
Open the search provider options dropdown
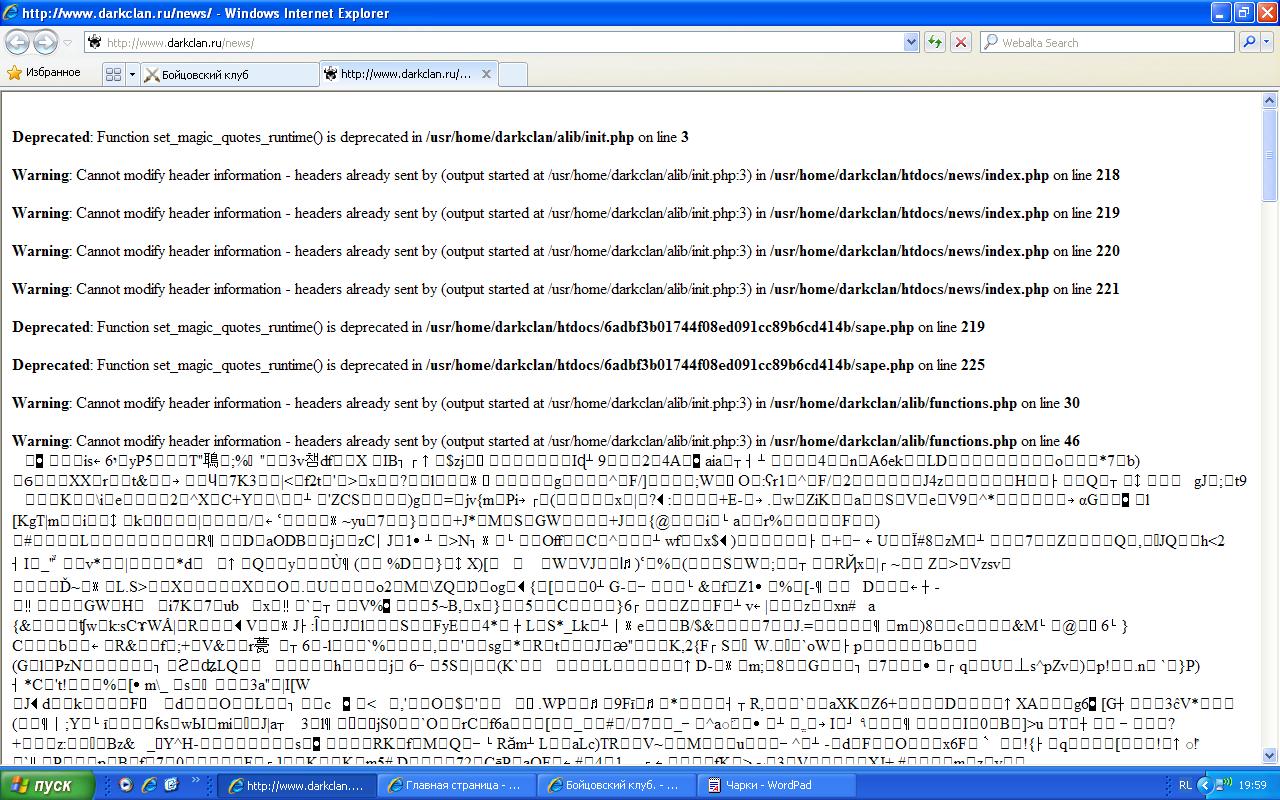pyautogui.click(x=1268, y=42)
